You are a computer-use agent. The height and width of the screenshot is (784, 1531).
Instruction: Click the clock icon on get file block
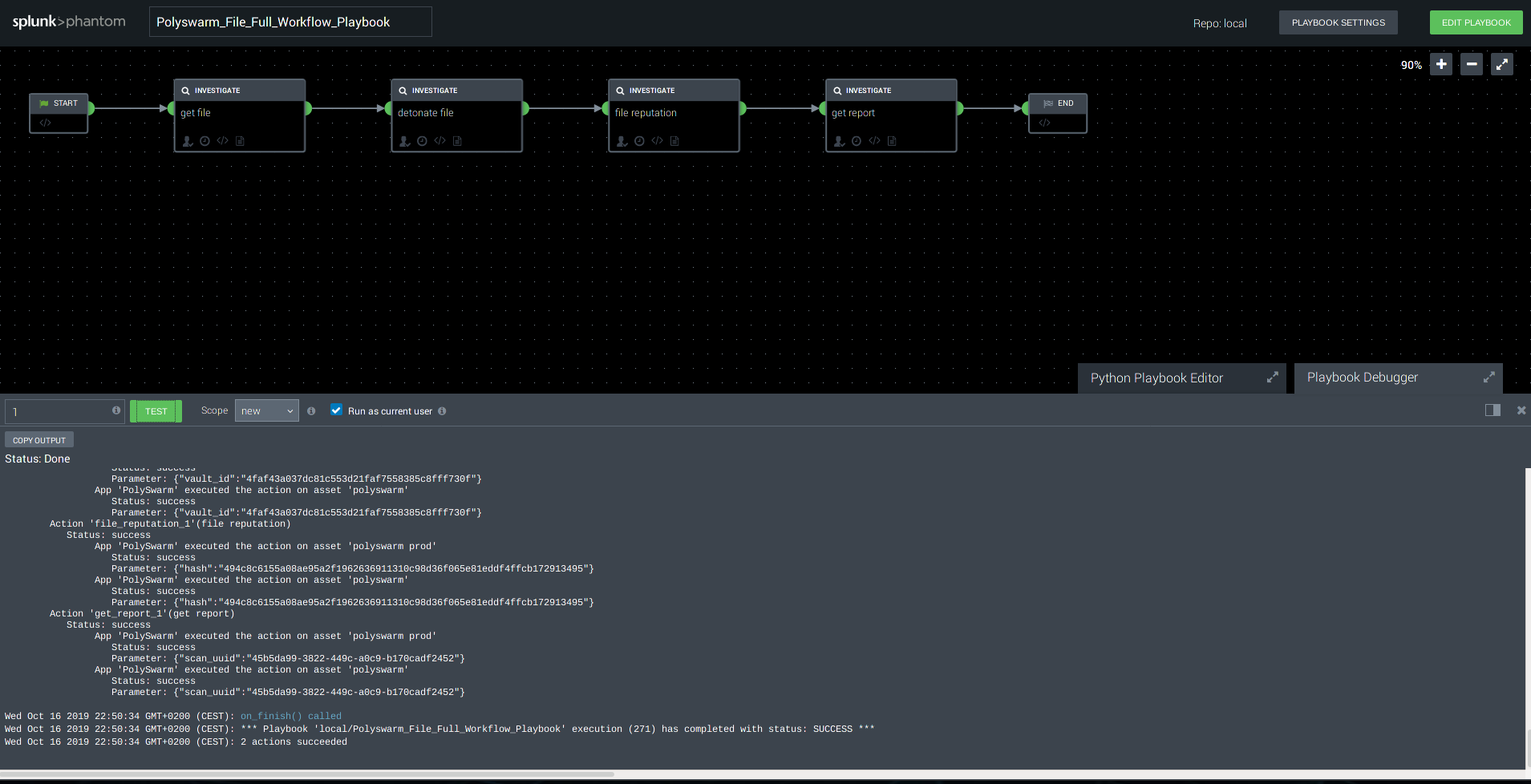pyautogui.click(x=205, y=141)
